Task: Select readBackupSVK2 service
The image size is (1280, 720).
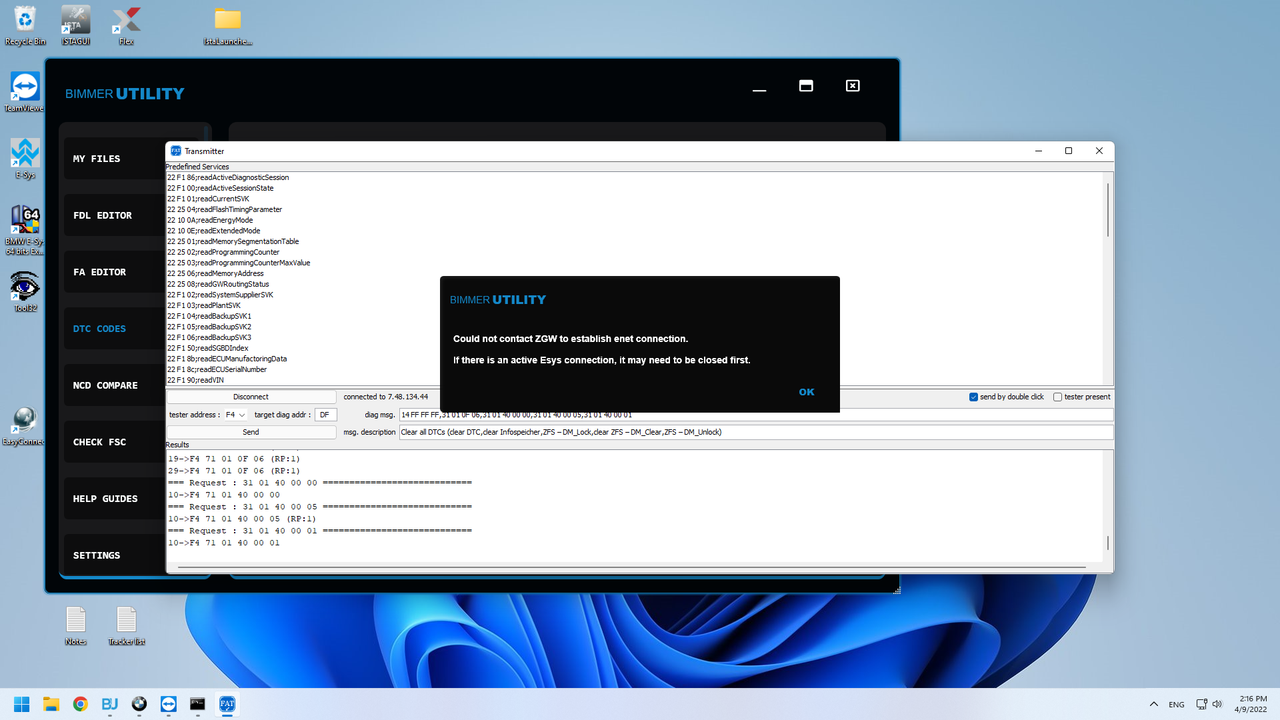Action: click(209, 327)
